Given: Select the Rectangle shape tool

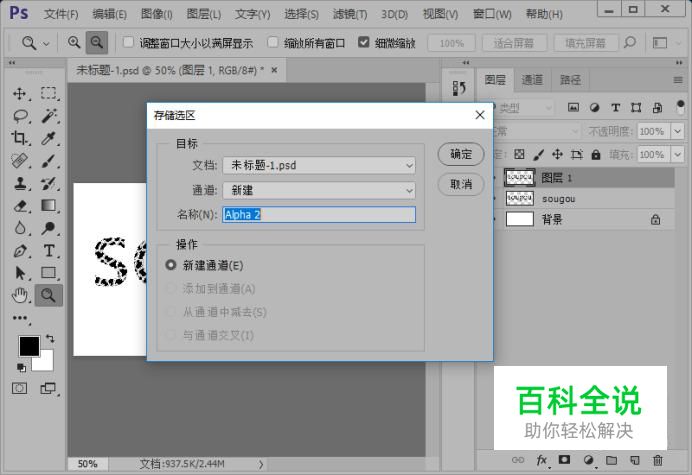Looking at the screenshot, I should click(49, 273).
